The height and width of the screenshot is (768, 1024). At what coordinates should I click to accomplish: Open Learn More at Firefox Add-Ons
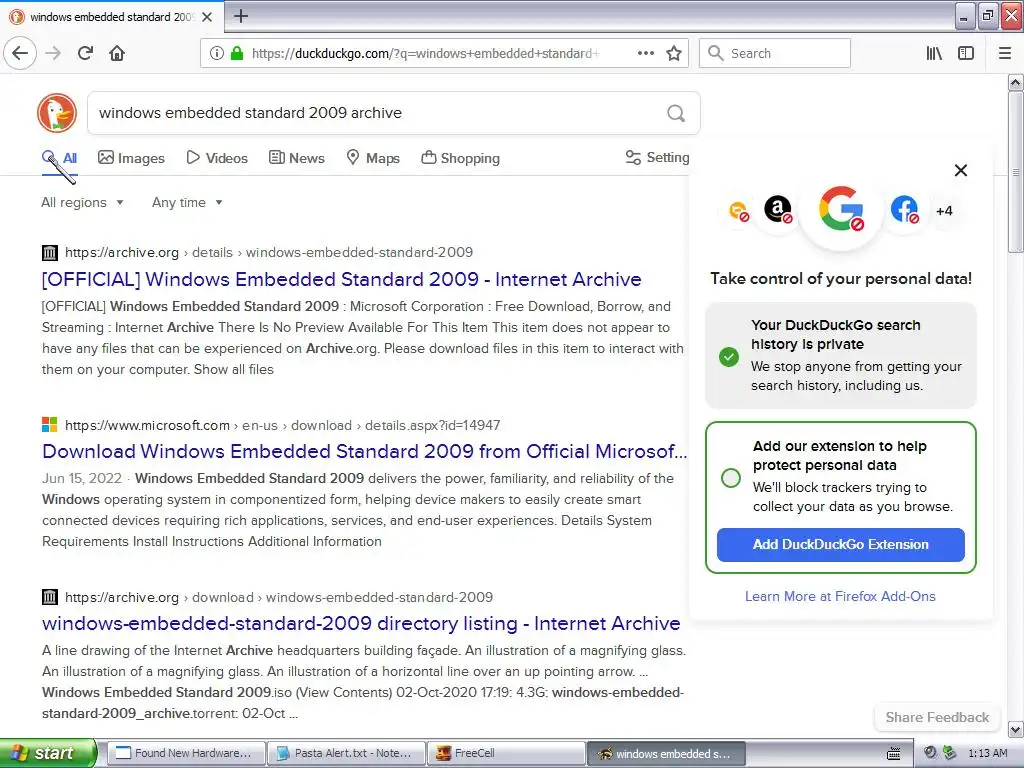tap(840, 596)
